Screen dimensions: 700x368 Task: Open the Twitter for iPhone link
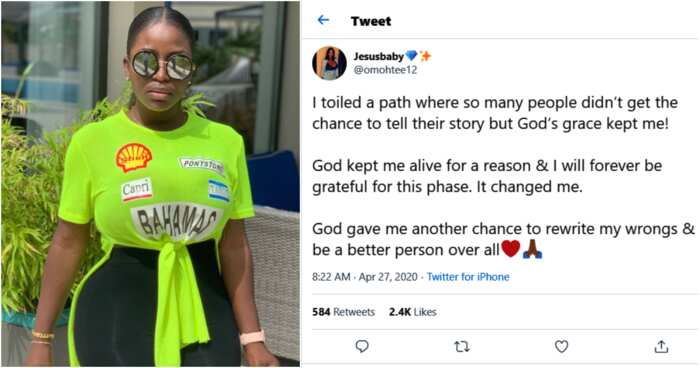click(468, 277)
